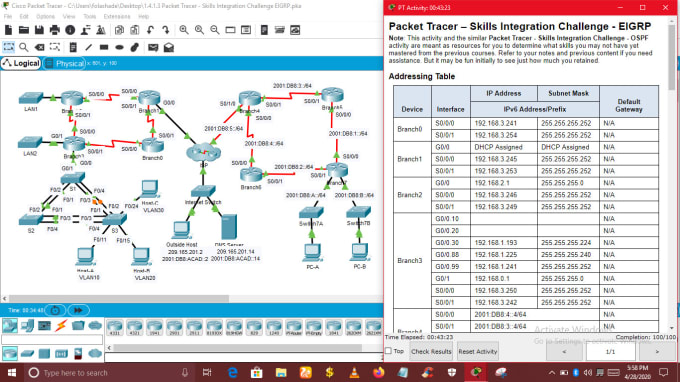Switch to the Physical workspace tab
This screenshot has width=680, height=382.
tap(64, 63)
